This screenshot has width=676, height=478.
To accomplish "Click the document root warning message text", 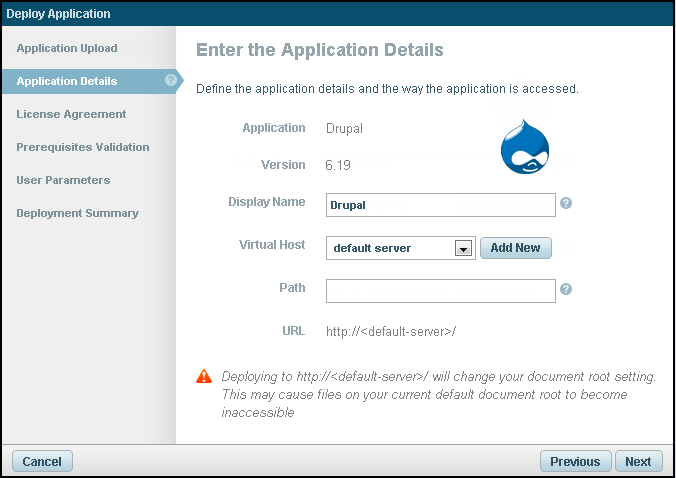I will (438, 394).
